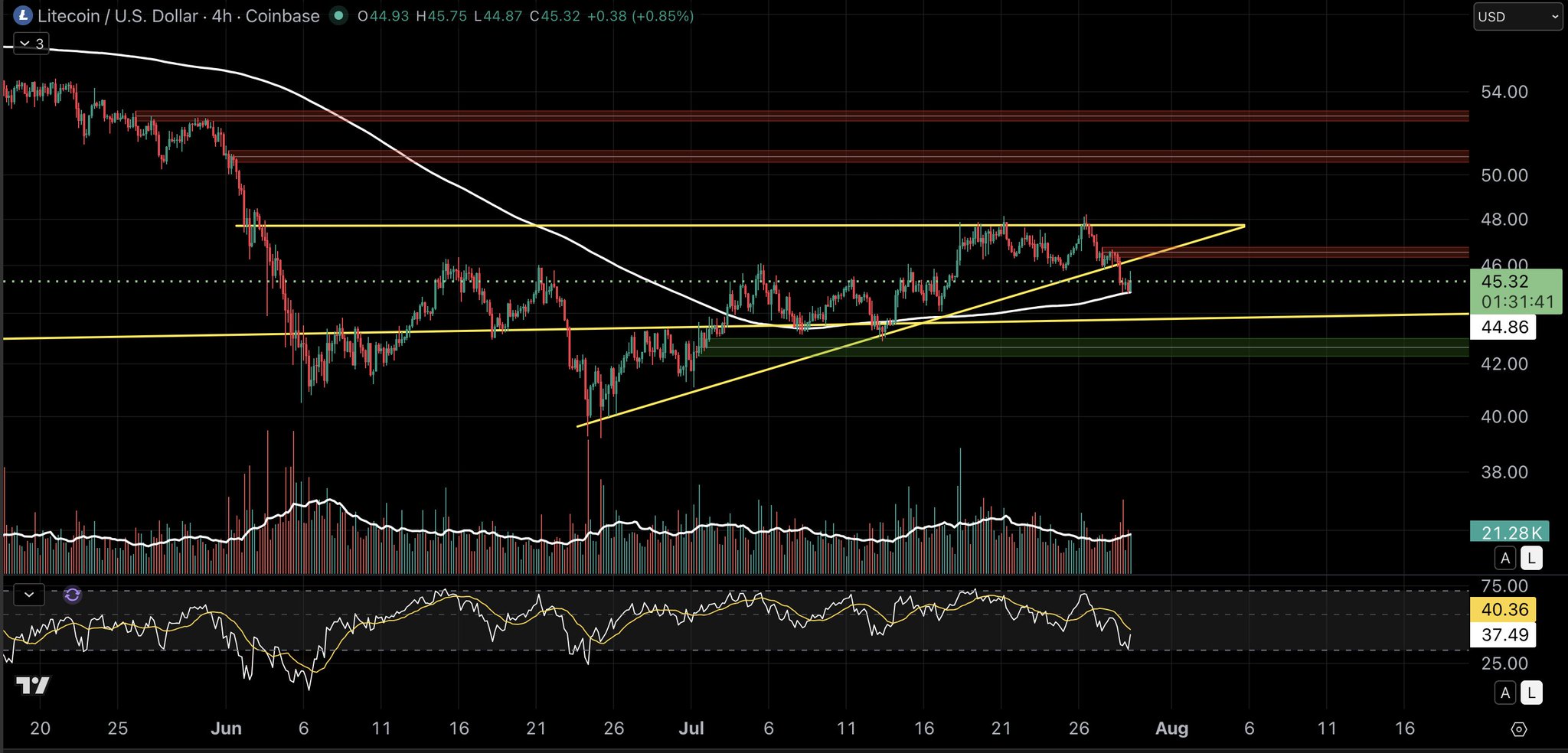Toggle auto scale (A) on the RSI pane
This screenshot has width=1568, height=753.
[x=1505, y=693]
